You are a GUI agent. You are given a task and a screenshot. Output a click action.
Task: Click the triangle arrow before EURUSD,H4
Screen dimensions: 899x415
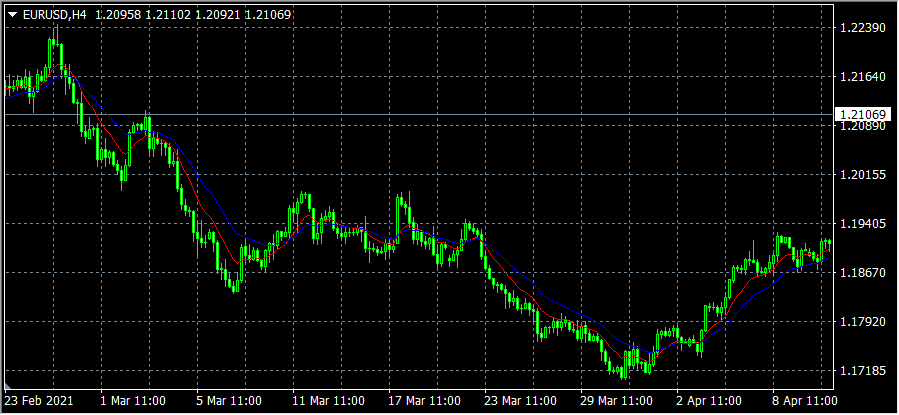click(x=13, y=15)
